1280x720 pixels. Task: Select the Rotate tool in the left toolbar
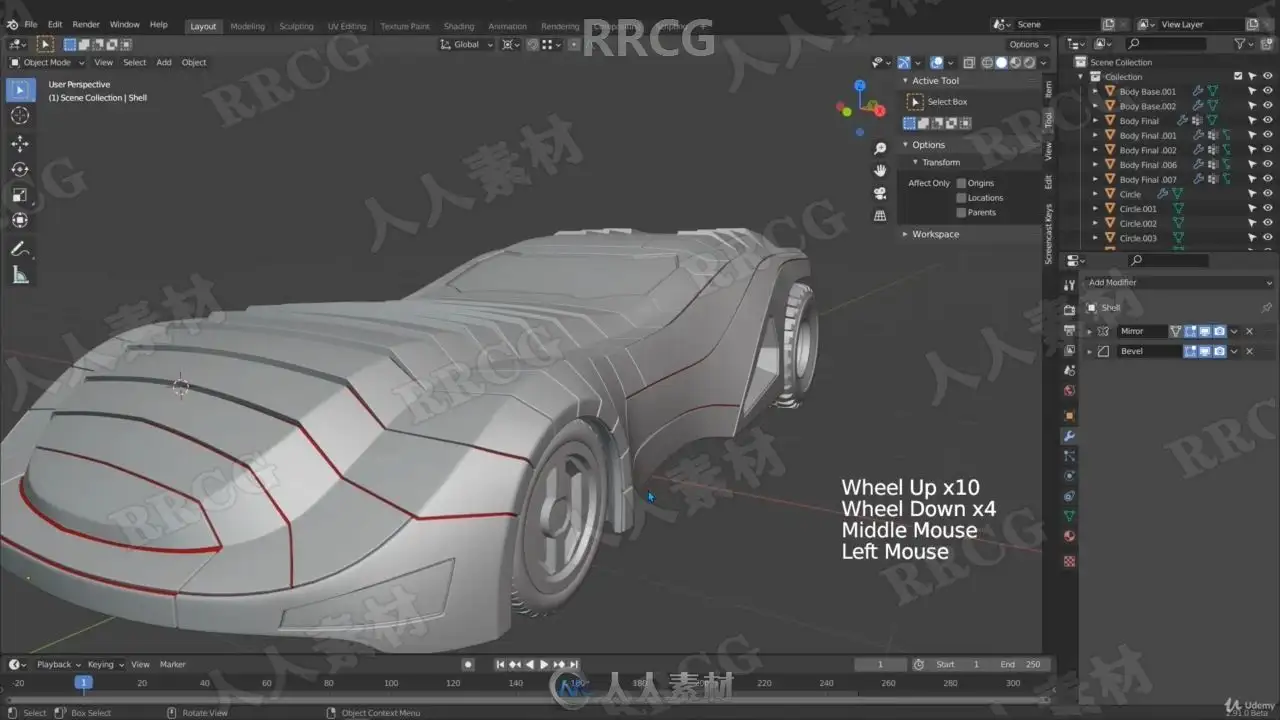[x=20, y=169]
